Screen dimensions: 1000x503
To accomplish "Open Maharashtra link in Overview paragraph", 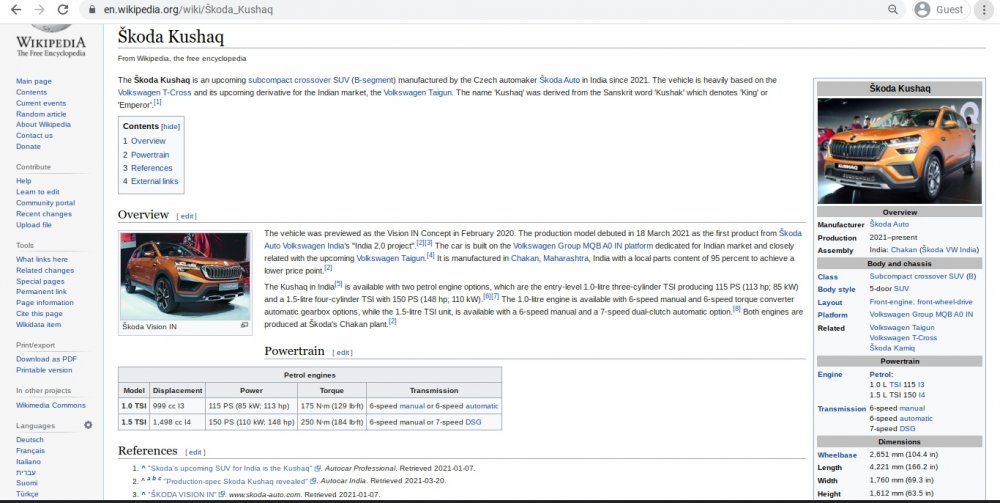I will 566,259.
